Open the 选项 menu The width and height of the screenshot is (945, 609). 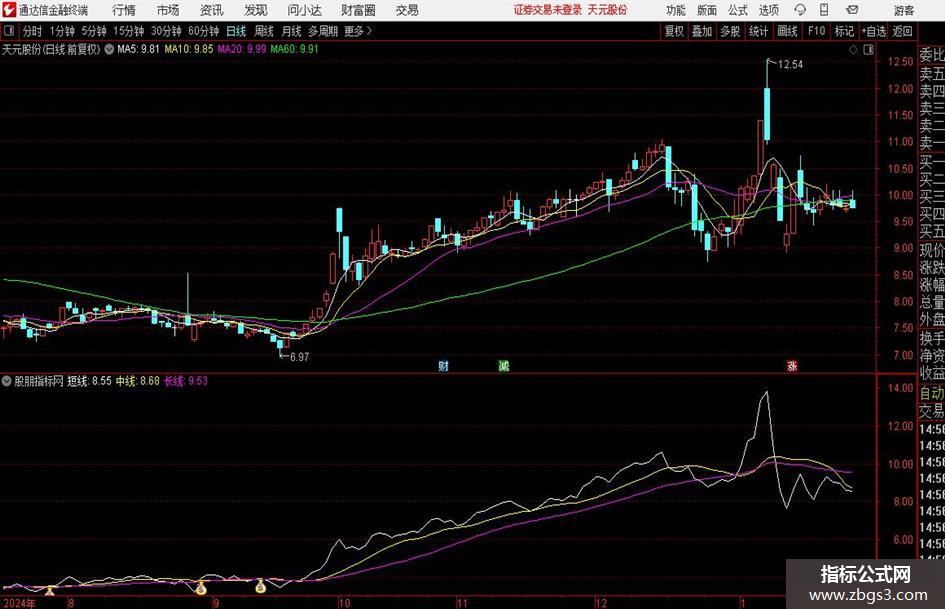point(768,10)
